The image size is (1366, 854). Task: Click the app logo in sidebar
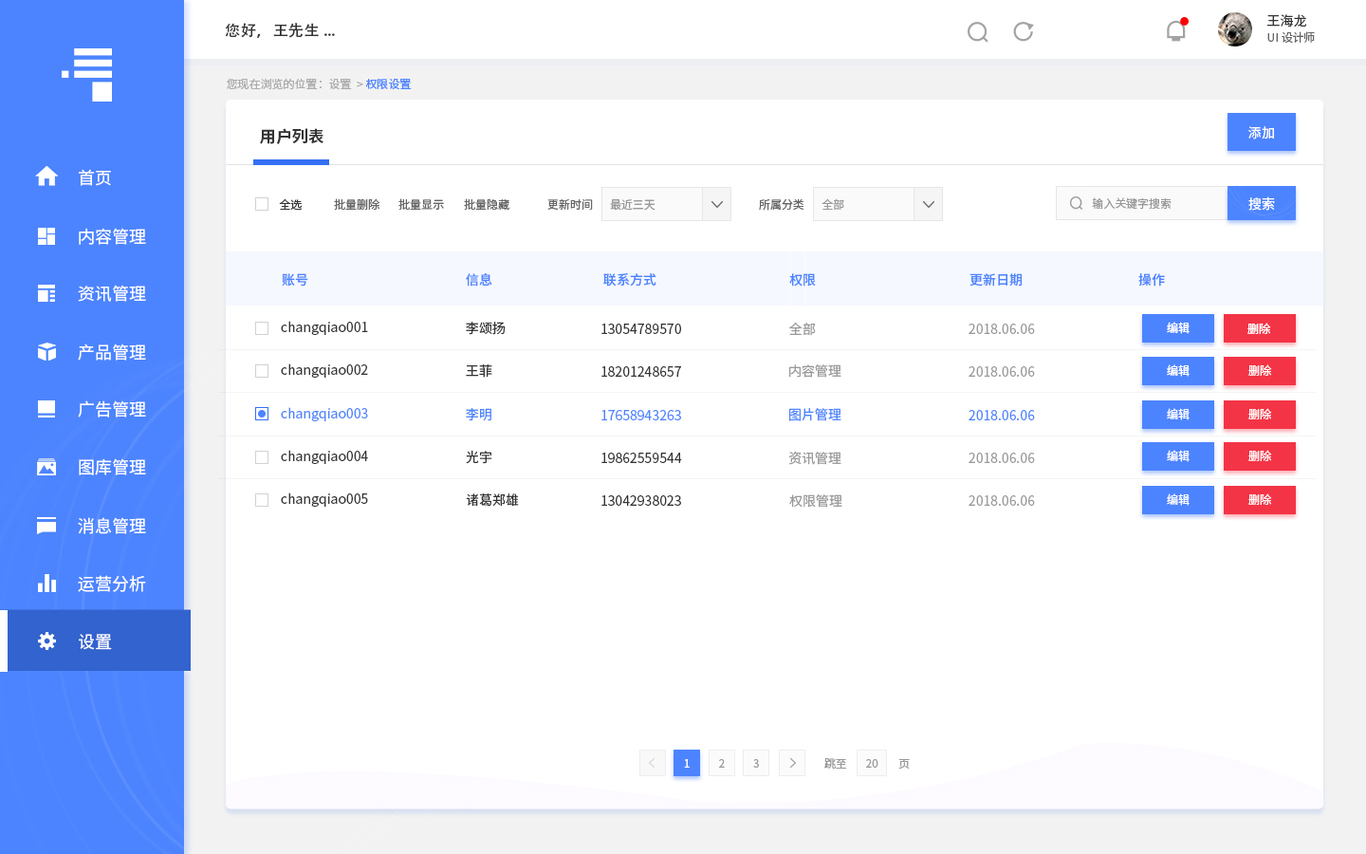[88, 74]
